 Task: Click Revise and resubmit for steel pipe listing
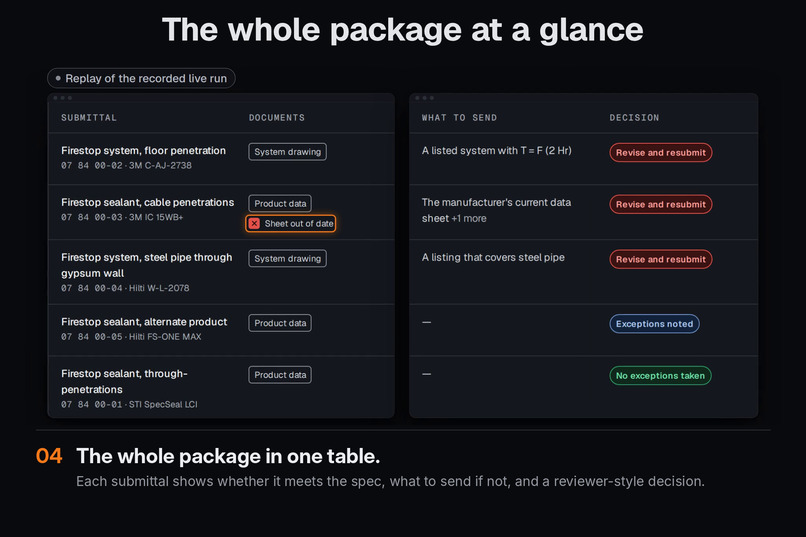click(x=661, y=260)
